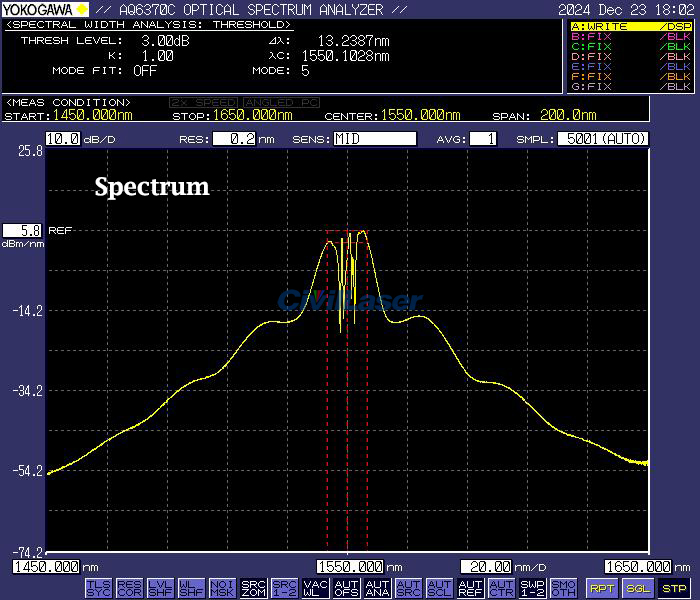
Task: Click the SRC 1-2 indicator
Action: tap(284, 588)
